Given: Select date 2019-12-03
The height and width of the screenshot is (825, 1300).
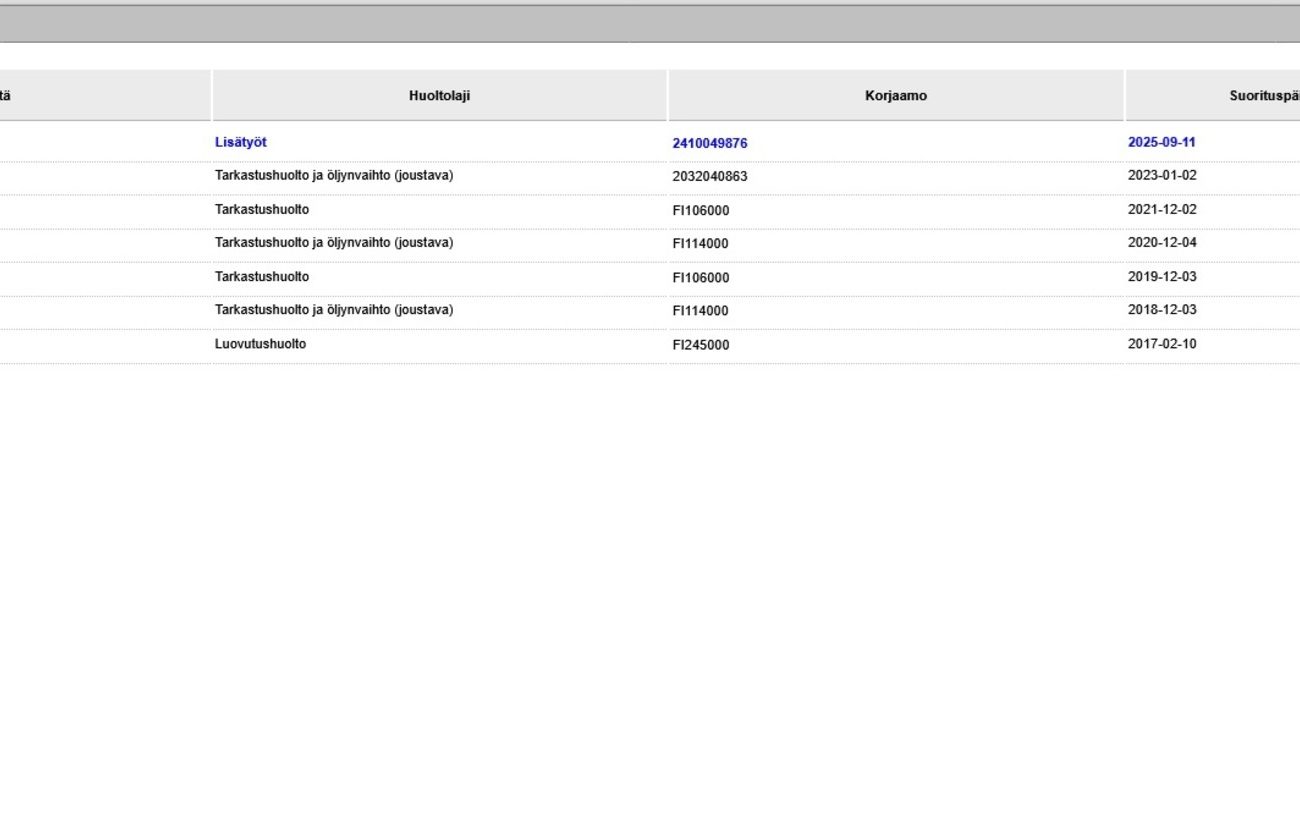Looking at the screenshot, I should tap(1162, 277).
